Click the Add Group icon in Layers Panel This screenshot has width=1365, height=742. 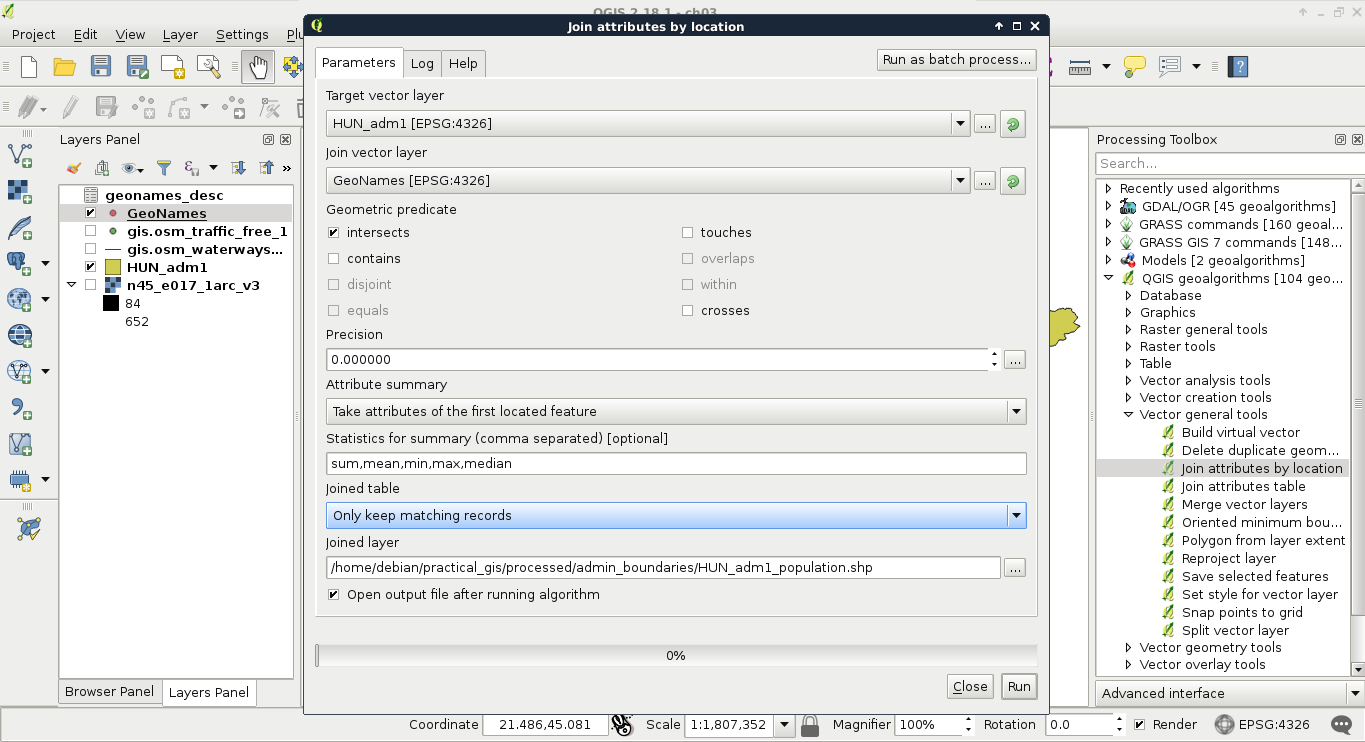tap(102, 168)
